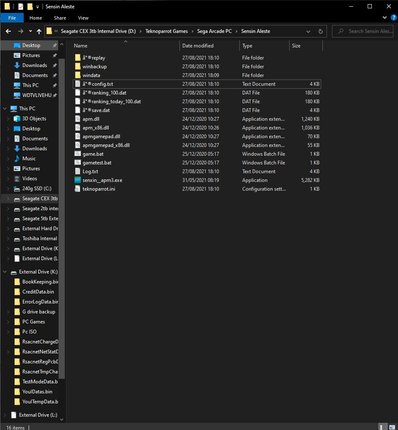Expand the PC Games sidebar folder
The image size is (398, 430).
[x=8, y=322]
